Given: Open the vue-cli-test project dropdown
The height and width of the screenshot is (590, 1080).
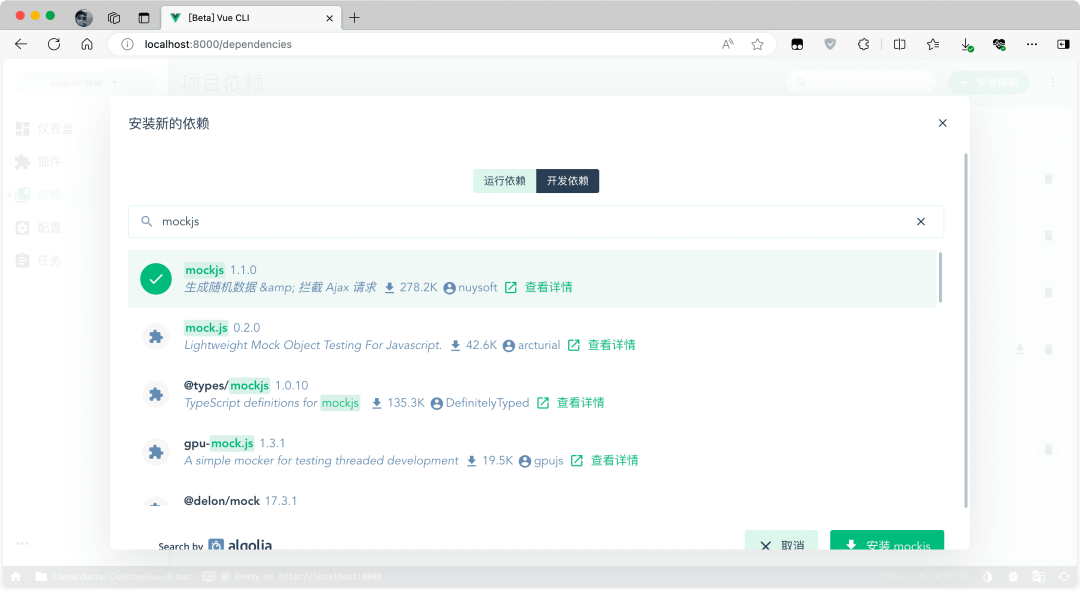Looking at the screenshot, I should click(x=83, y=83).
